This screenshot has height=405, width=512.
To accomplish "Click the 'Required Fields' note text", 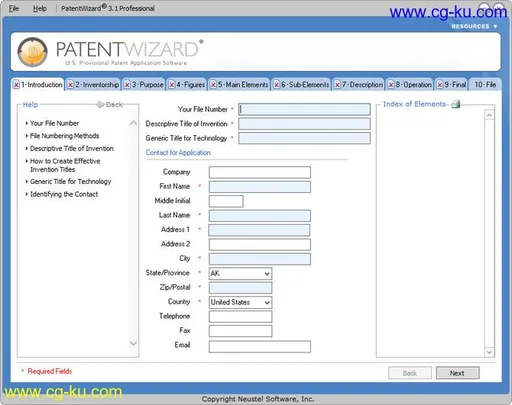I will (50, 371).
